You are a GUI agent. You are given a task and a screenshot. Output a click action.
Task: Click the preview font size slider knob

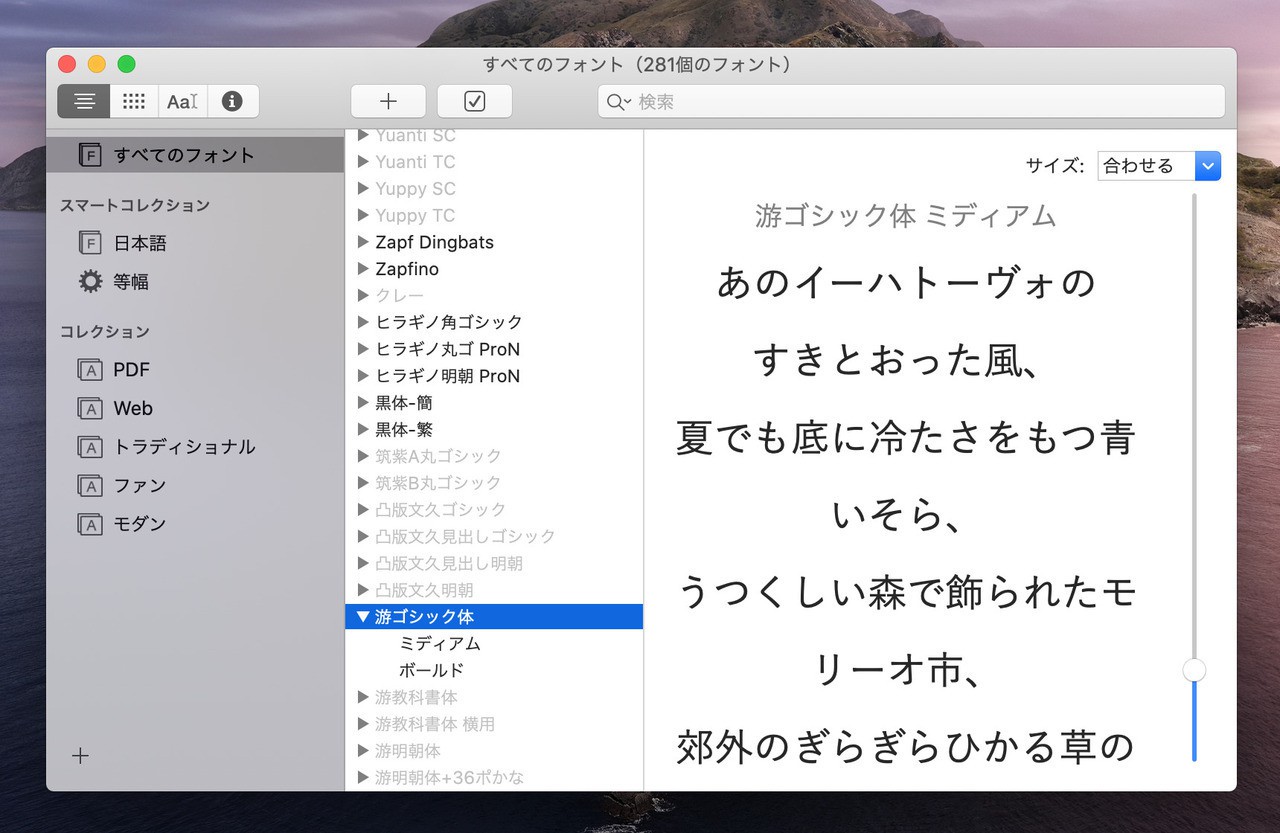point(1194,670)
